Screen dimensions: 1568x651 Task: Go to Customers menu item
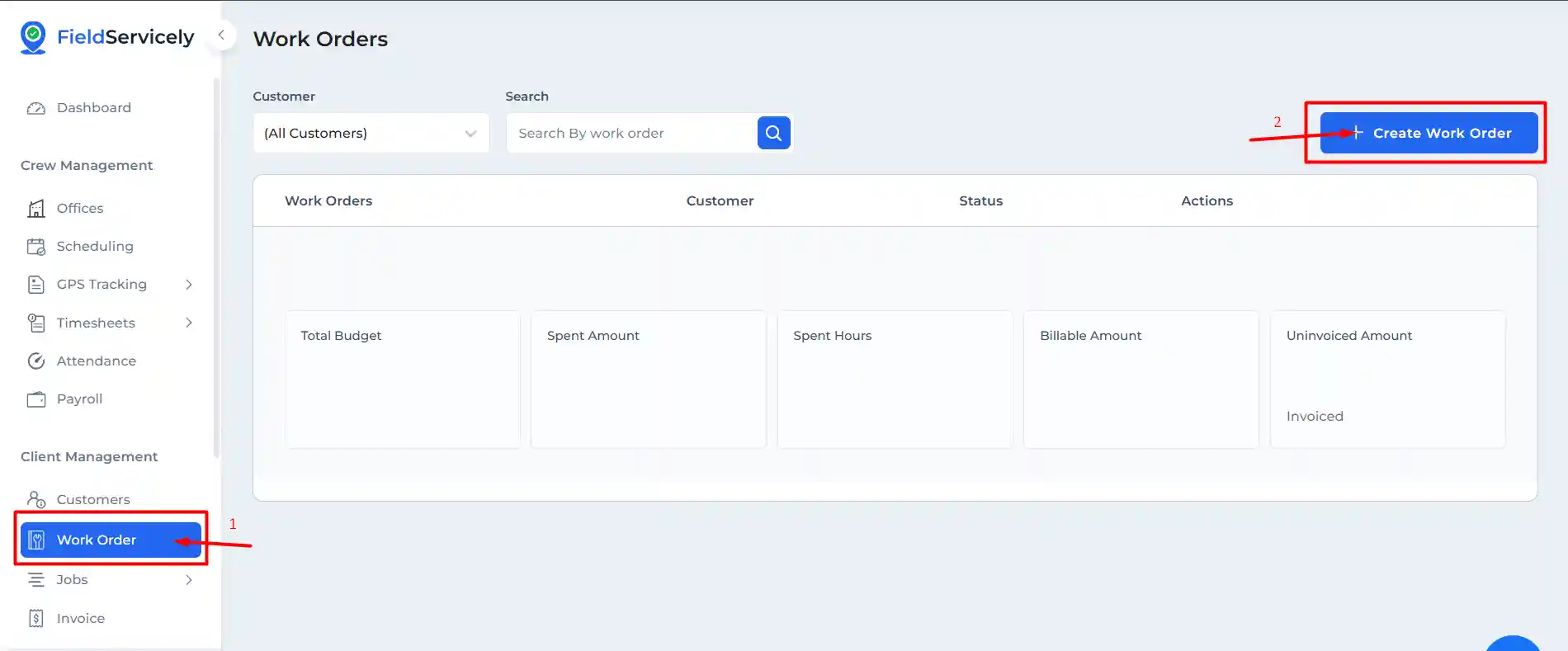click(x=93, y=499)
